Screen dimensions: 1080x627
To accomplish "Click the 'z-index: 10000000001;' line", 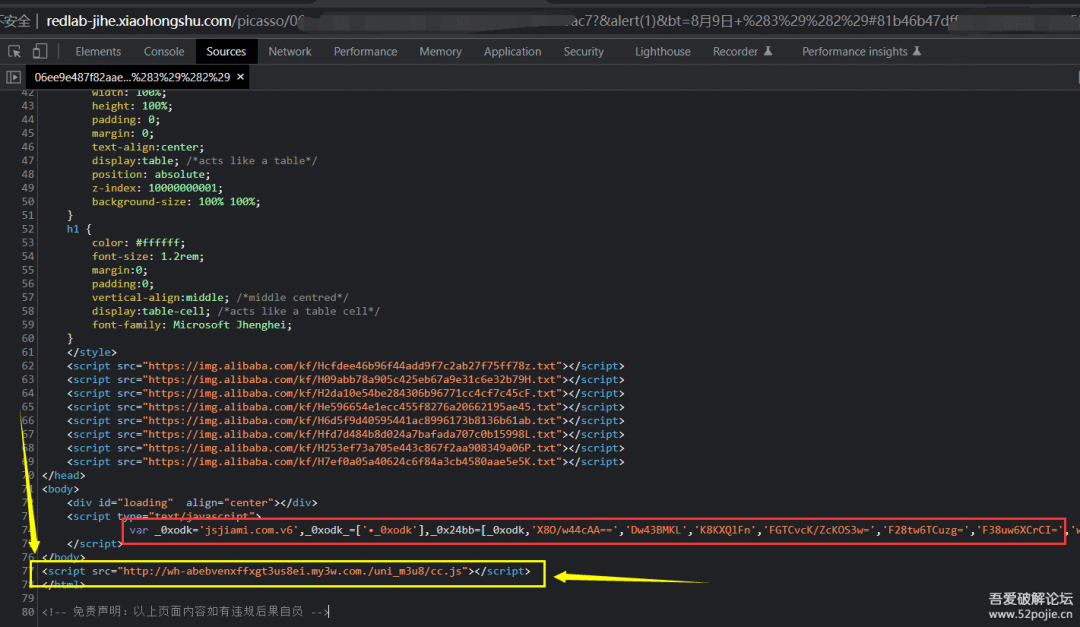I will click(x=157, y=188).
